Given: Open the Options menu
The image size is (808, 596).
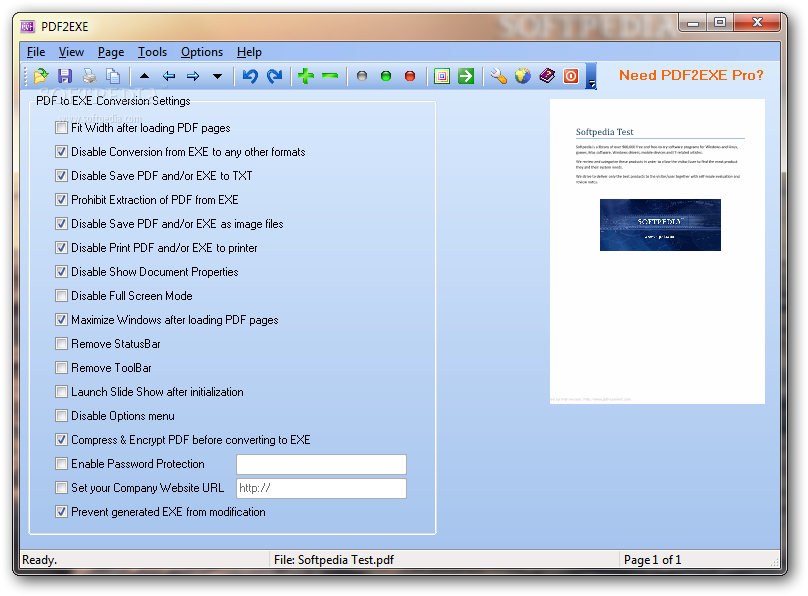Looking at the screenshot, I should tap(201, 52).
